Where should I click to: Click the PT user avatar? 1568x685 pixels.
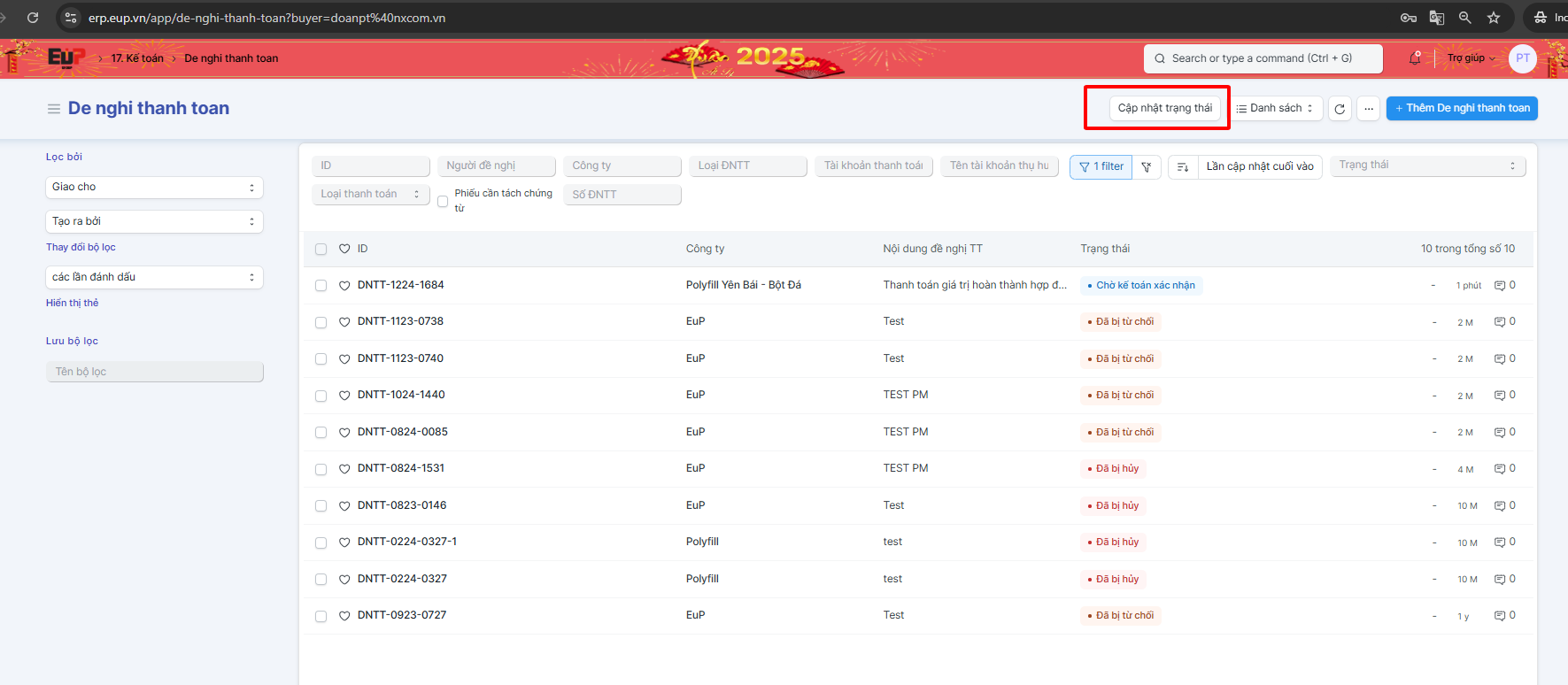tap(1522, 58)
